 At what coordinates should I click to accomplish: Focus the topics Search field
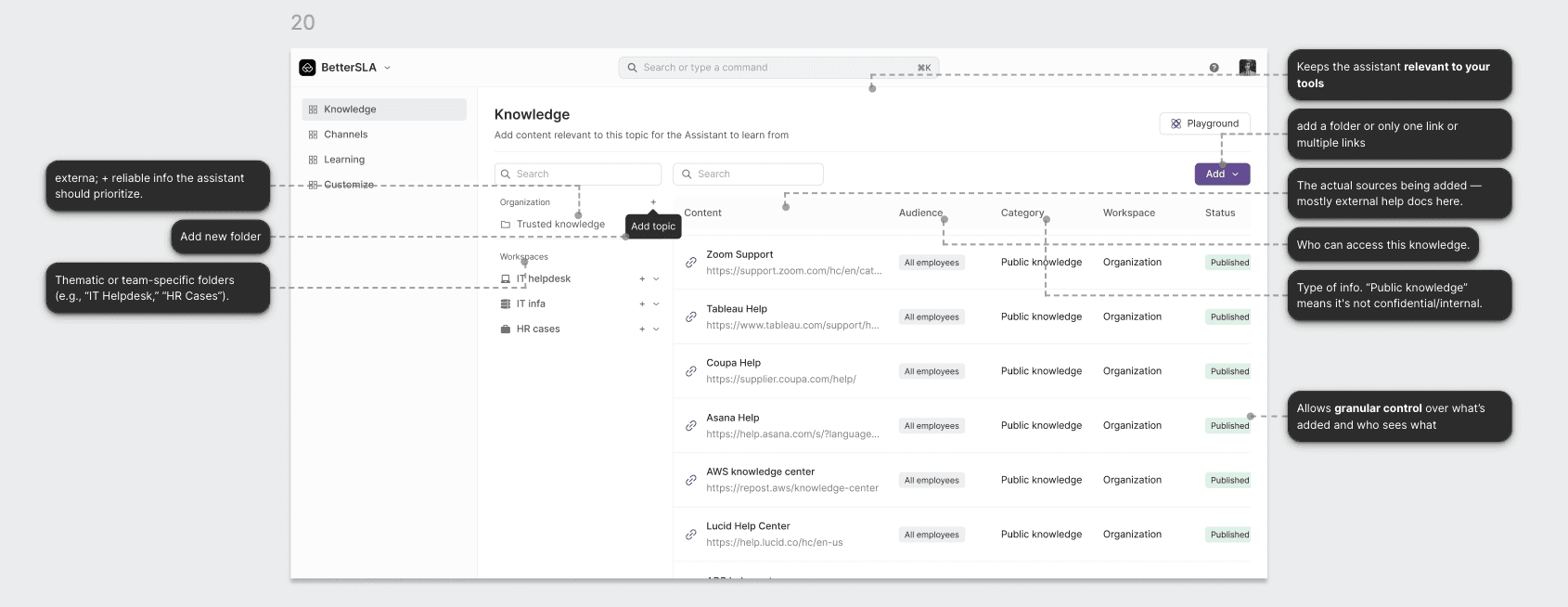pos(578,174)
